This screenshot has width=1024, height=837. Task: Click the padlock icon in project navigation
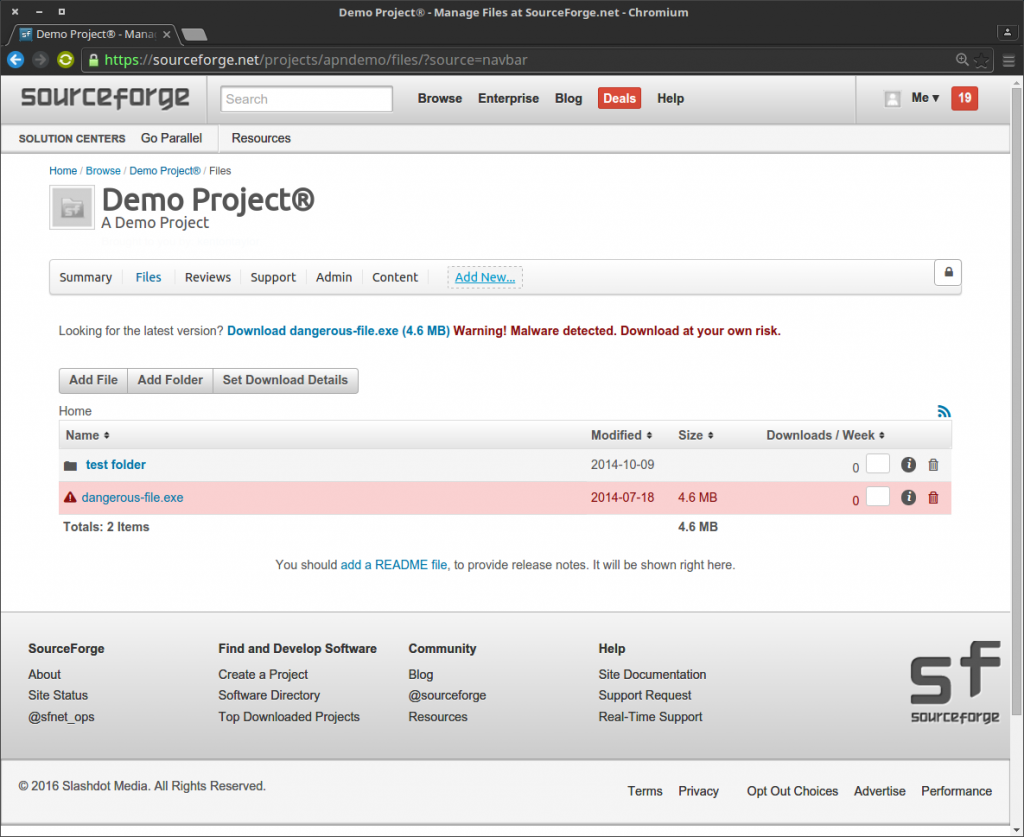point(947,272)
